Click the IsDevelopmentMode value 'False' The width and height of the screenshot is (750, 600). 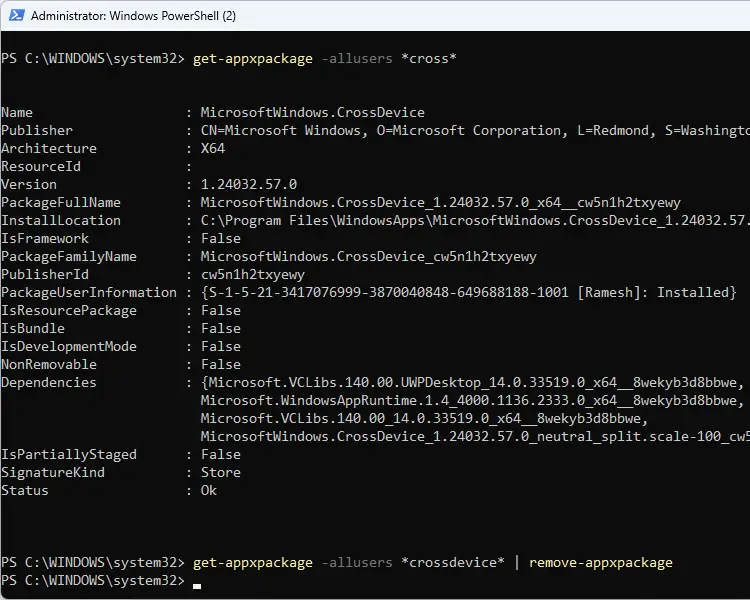click(x=221, y=346)
